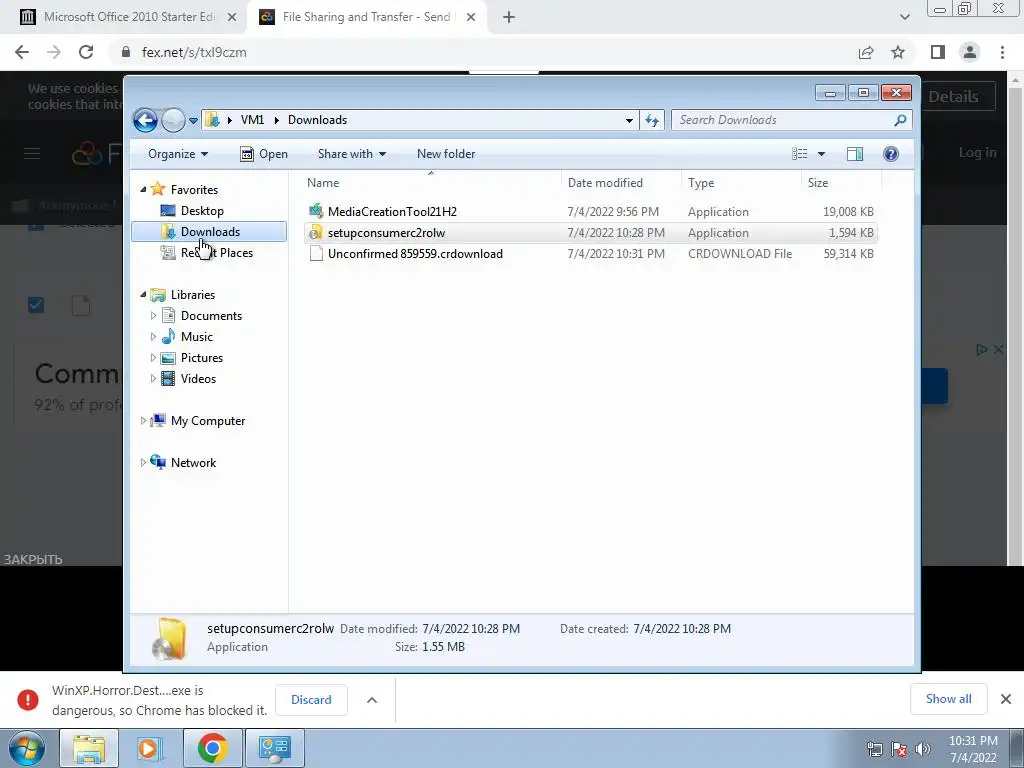Click the Explorer forward navigation arrow
Screen dimensions: 1024x768
pyautogui.click(x=173, y=120)
